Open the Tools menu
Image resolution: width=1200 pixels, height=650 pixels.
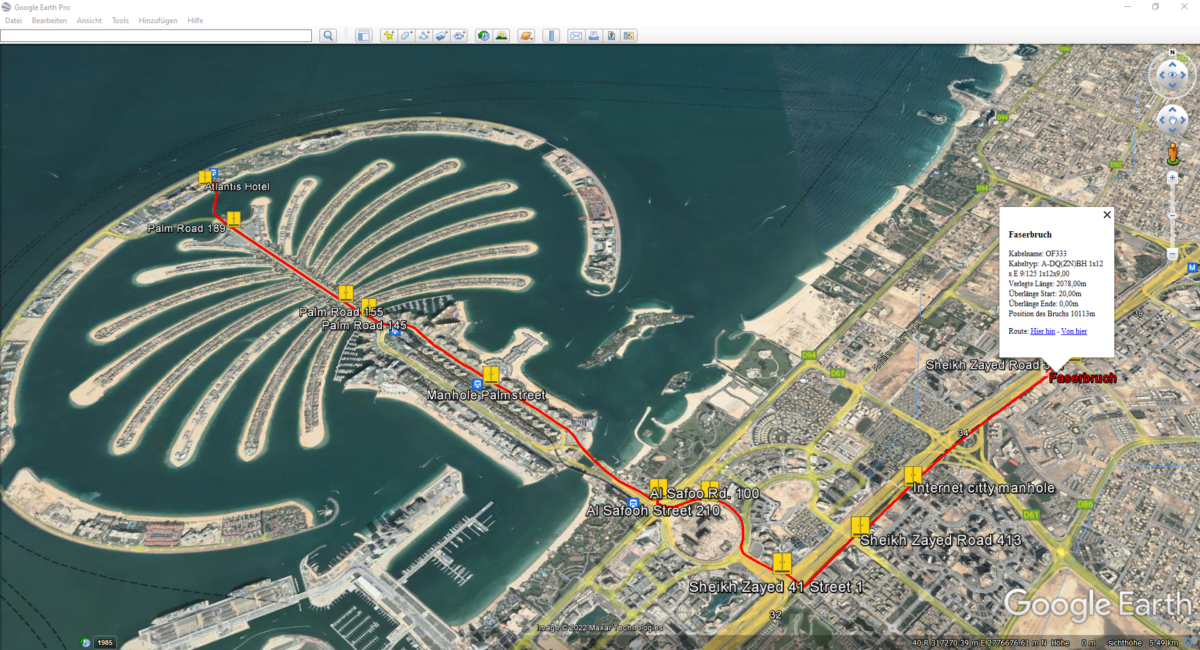[119, 19]
